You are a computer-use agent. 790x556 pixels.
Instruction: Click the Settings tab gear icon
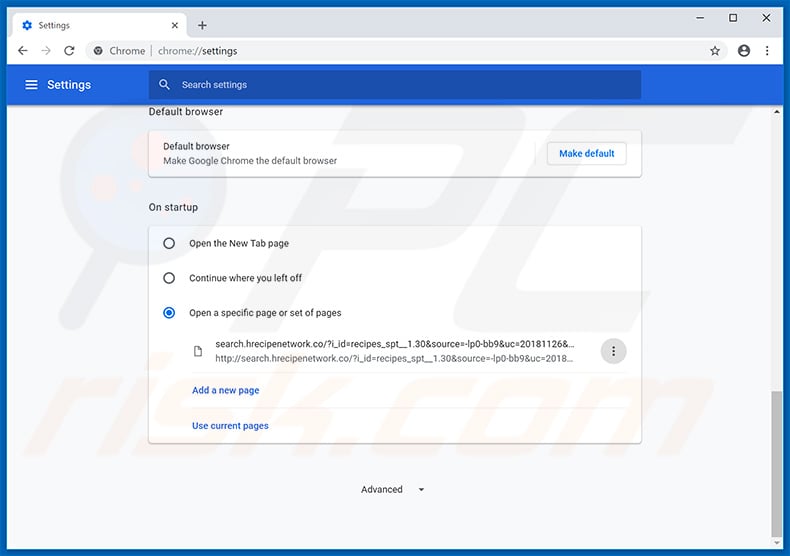click(x=27, y=25)
